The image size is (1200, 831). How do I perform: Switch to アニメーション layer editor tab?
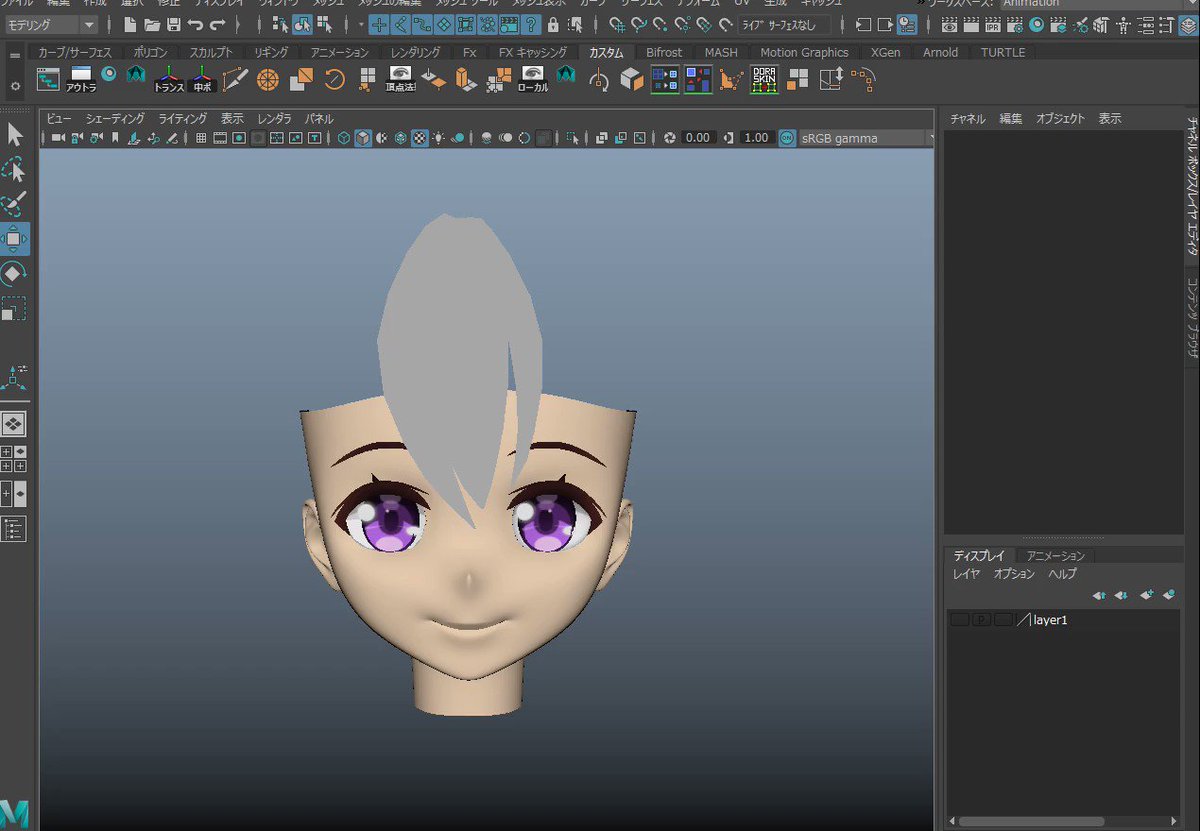coord(1056,555)
